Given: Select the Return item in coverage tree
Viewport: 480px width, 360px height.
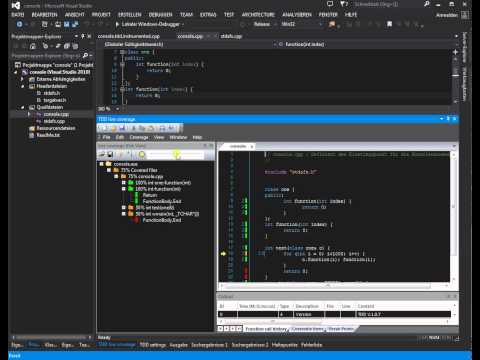Looking at the screenshot, I should point(150,195).
